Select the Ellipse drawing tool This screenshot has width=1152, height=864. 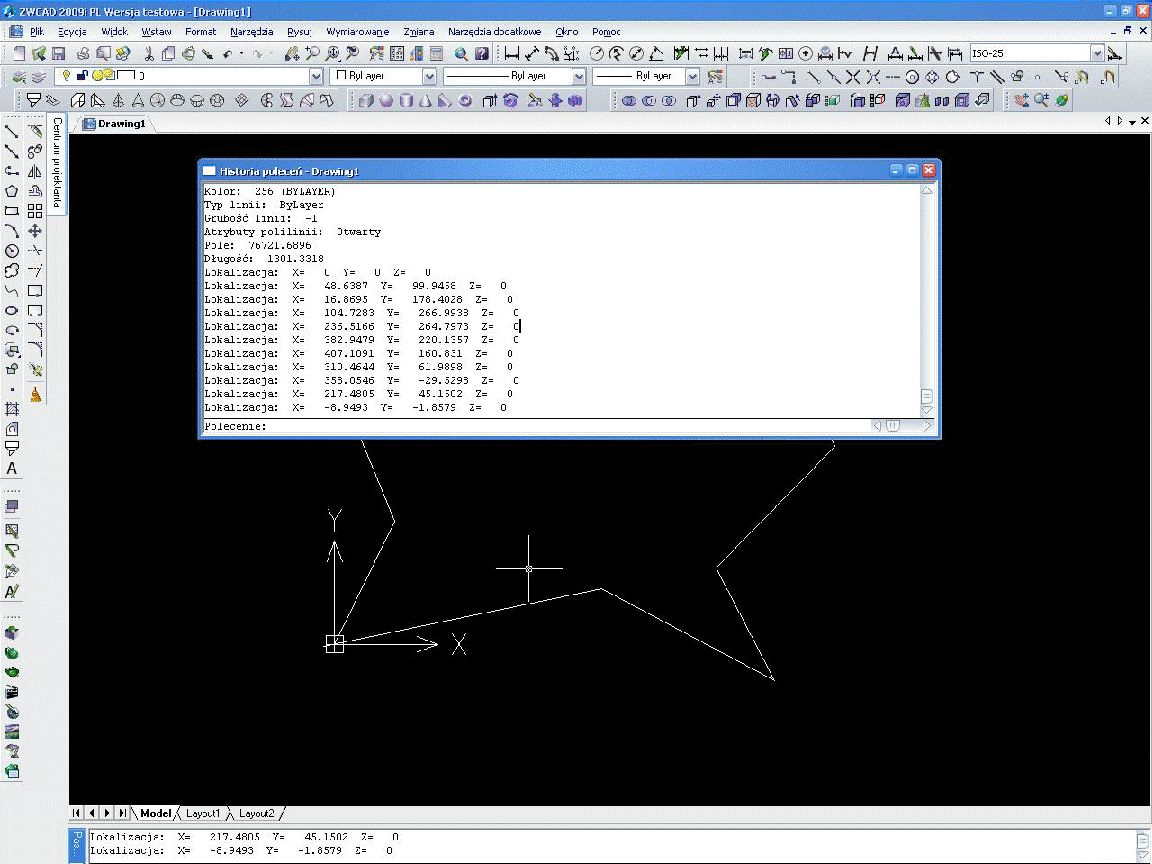click(12, 310)
